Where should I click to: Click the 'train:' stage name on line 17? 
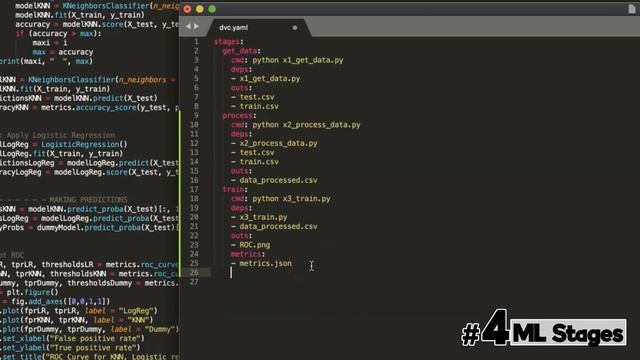click(235, 189)
